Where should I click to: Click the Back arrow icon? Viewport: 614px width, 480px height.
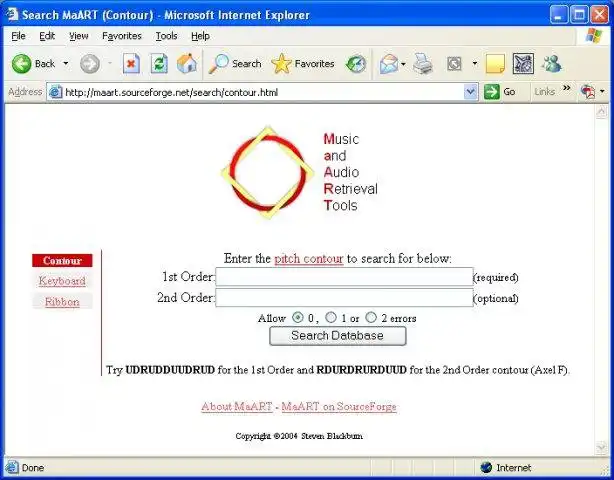tap(21, 63)
